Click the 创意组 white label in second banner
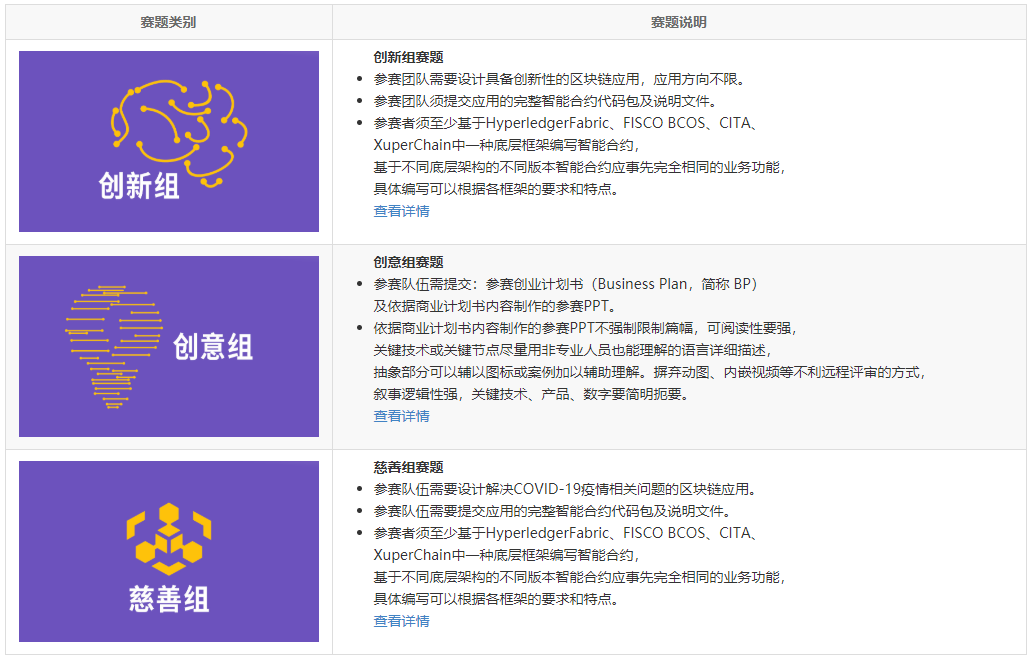This screenshot has height=660, width=1031. pos(213,346)
